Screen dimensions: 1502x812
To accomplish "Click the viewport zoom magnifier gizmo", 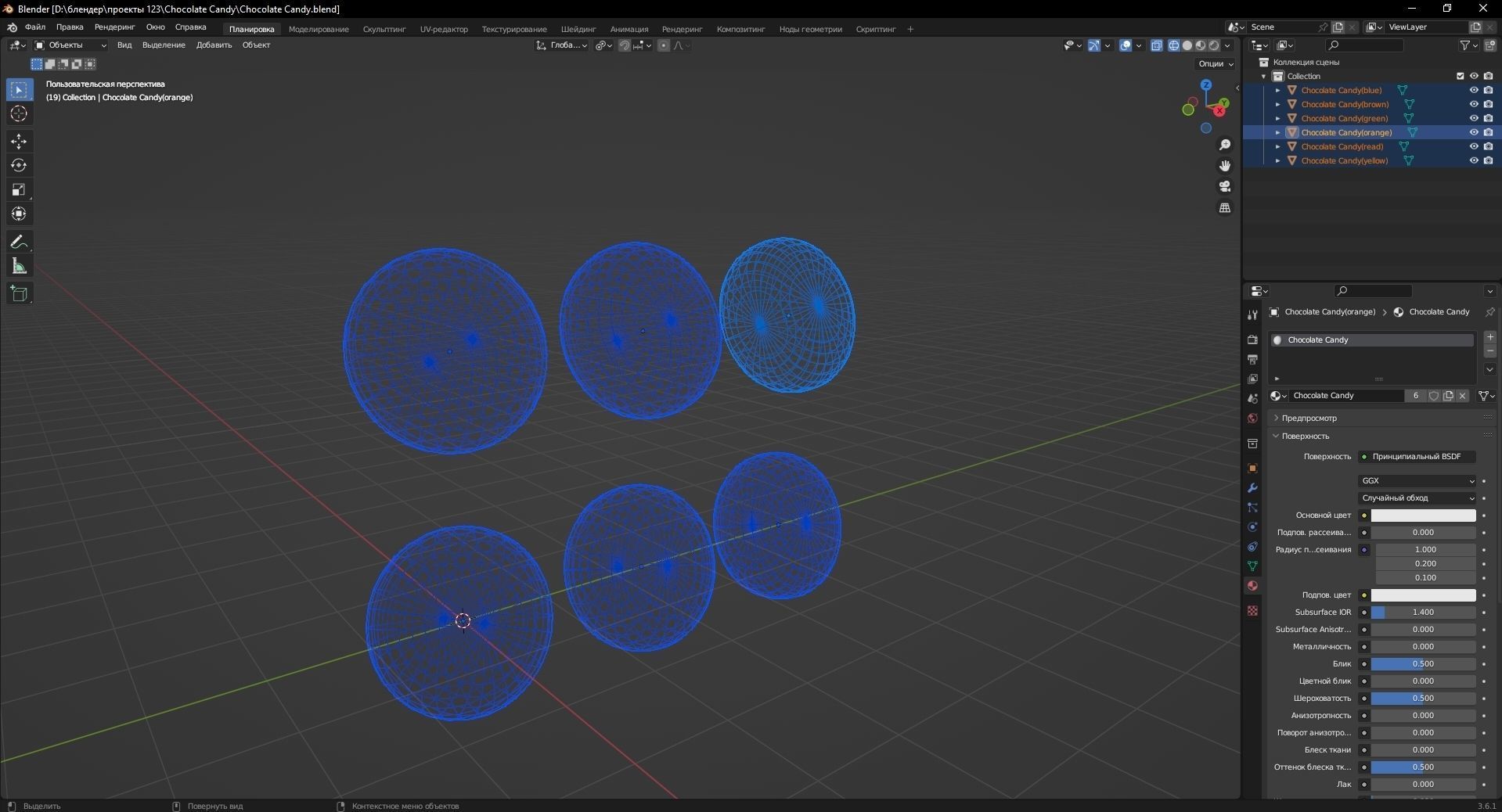I will click(x=1225, y=145).
